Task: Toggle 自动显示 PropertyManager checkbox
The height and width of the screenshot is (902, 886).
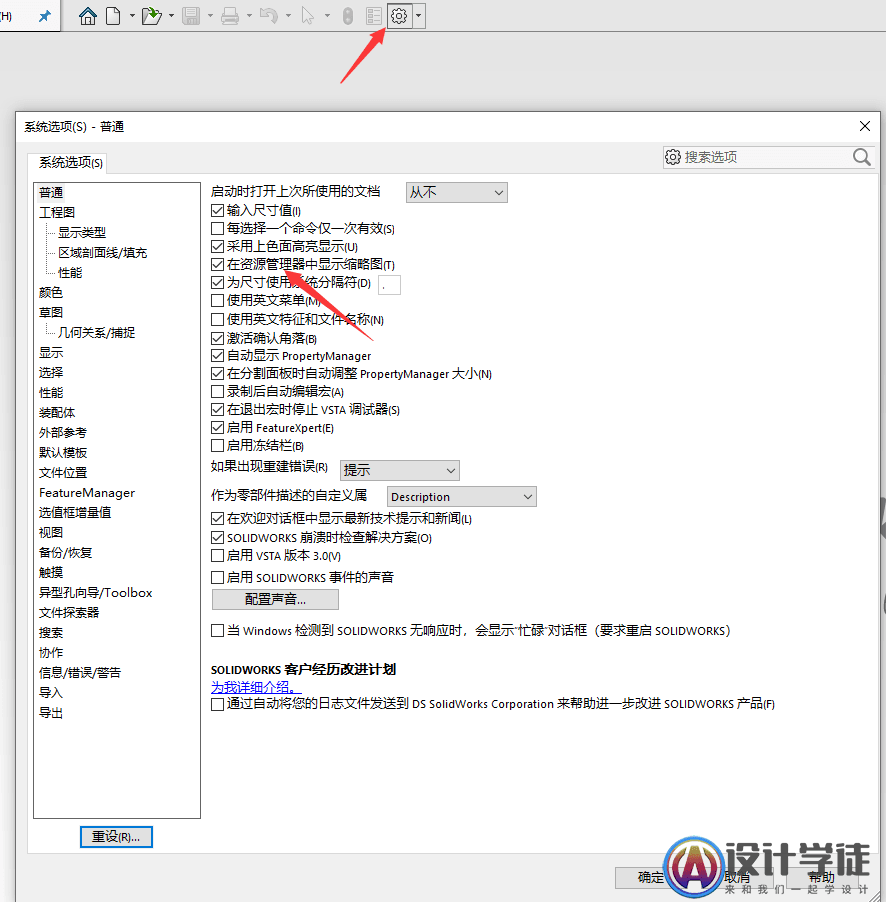Action: coord(217,356)
